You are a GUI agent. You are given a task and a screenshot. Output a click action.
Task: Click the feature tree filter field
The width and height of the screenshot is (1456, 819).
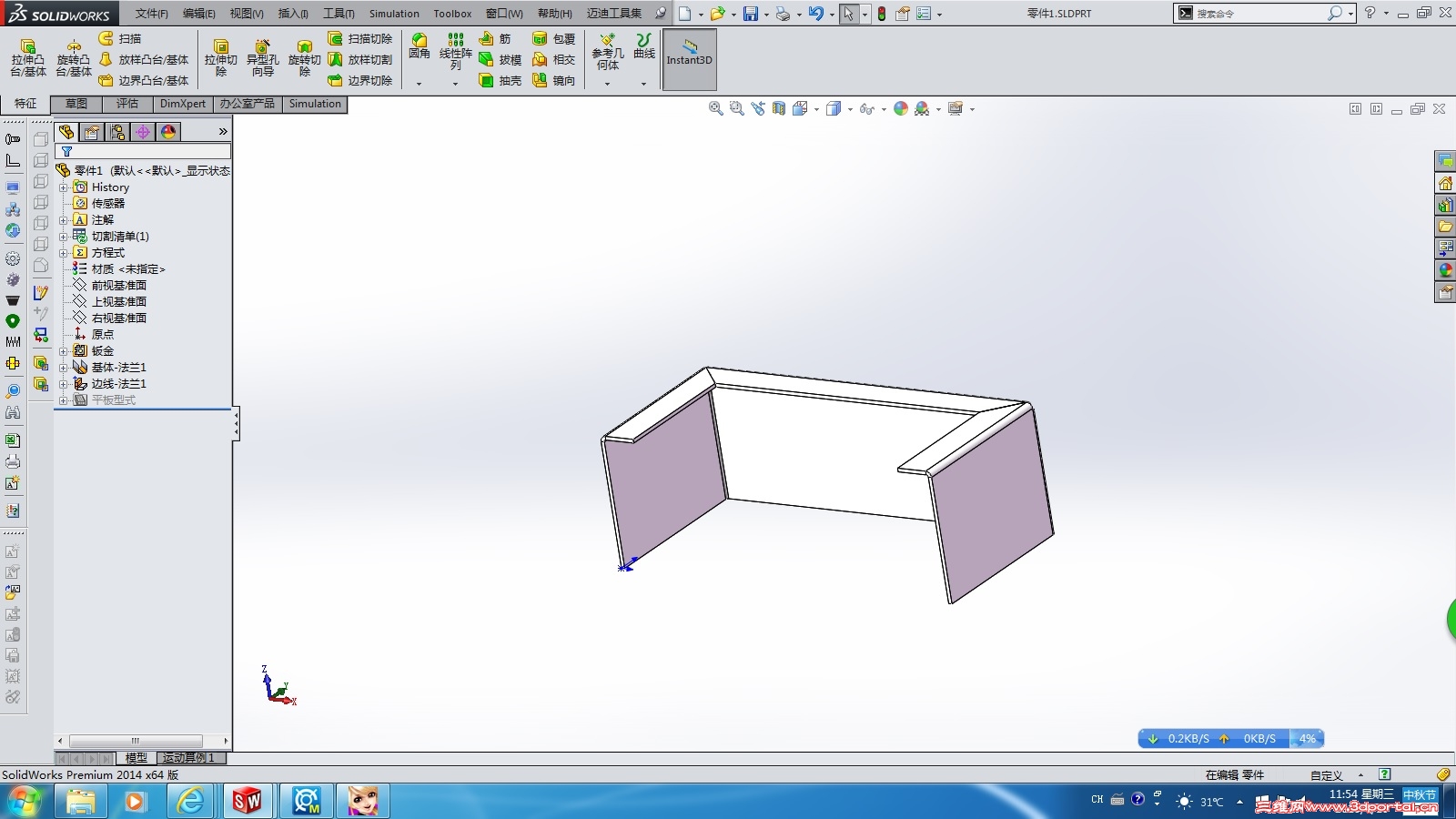point(143,151)
